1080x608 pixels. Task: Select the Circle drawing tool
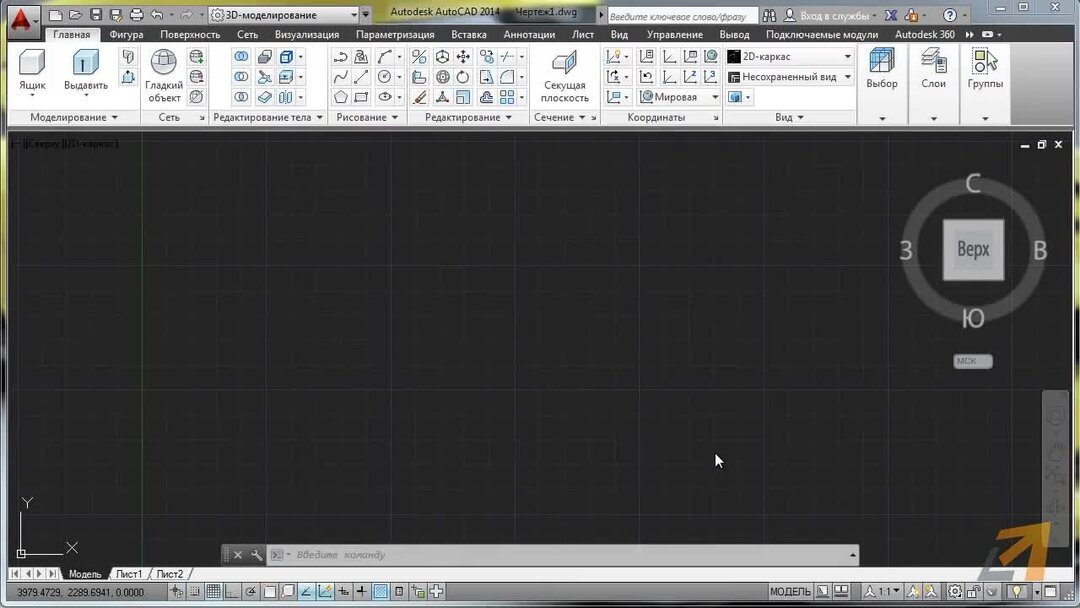pyautogui.click(x=384, y=77)
